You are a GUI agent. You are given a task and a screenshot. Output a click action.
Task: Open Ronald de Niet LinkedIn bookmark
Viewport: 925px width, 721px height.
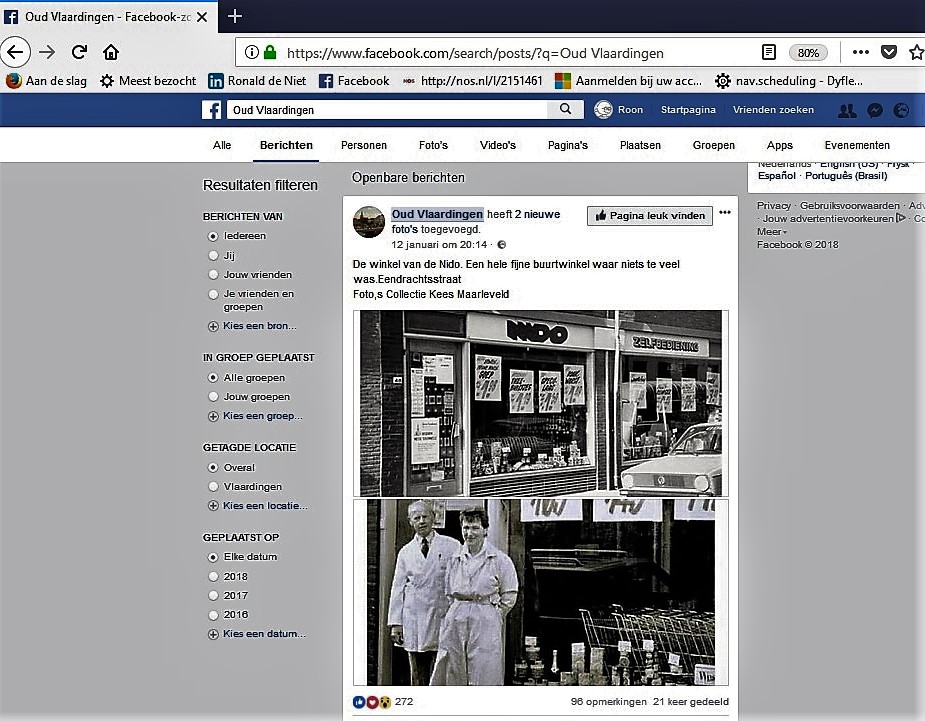pos(257,81)
